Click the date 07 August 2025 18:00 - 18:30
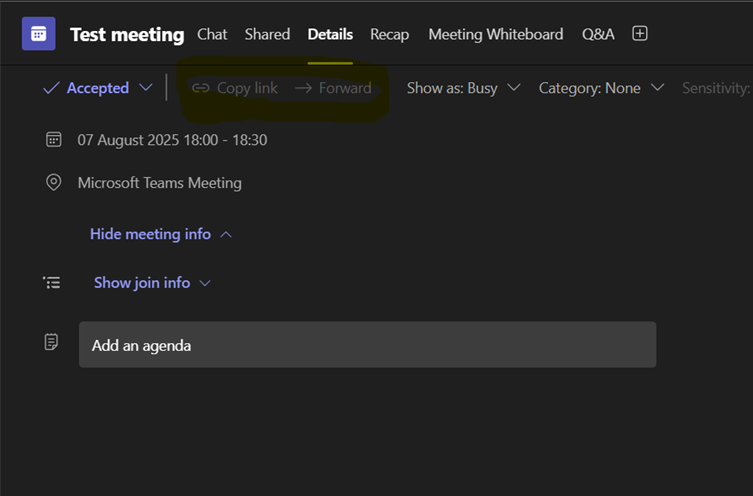The width and height of the screenshot is (753, 496). pos(172,140)
